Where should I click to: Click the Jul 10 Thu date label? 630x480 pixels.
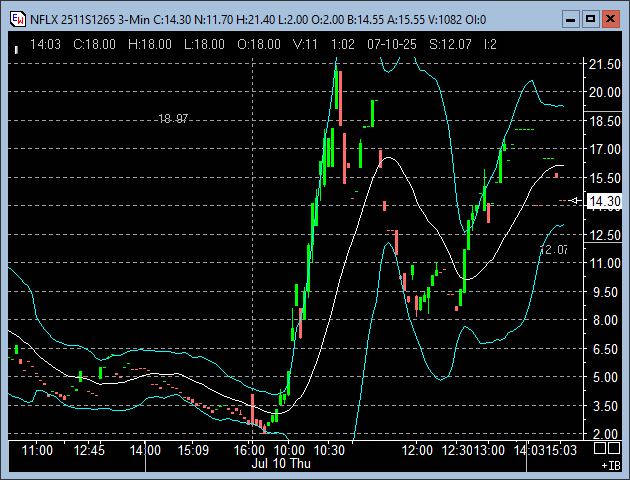pos(281,464)
